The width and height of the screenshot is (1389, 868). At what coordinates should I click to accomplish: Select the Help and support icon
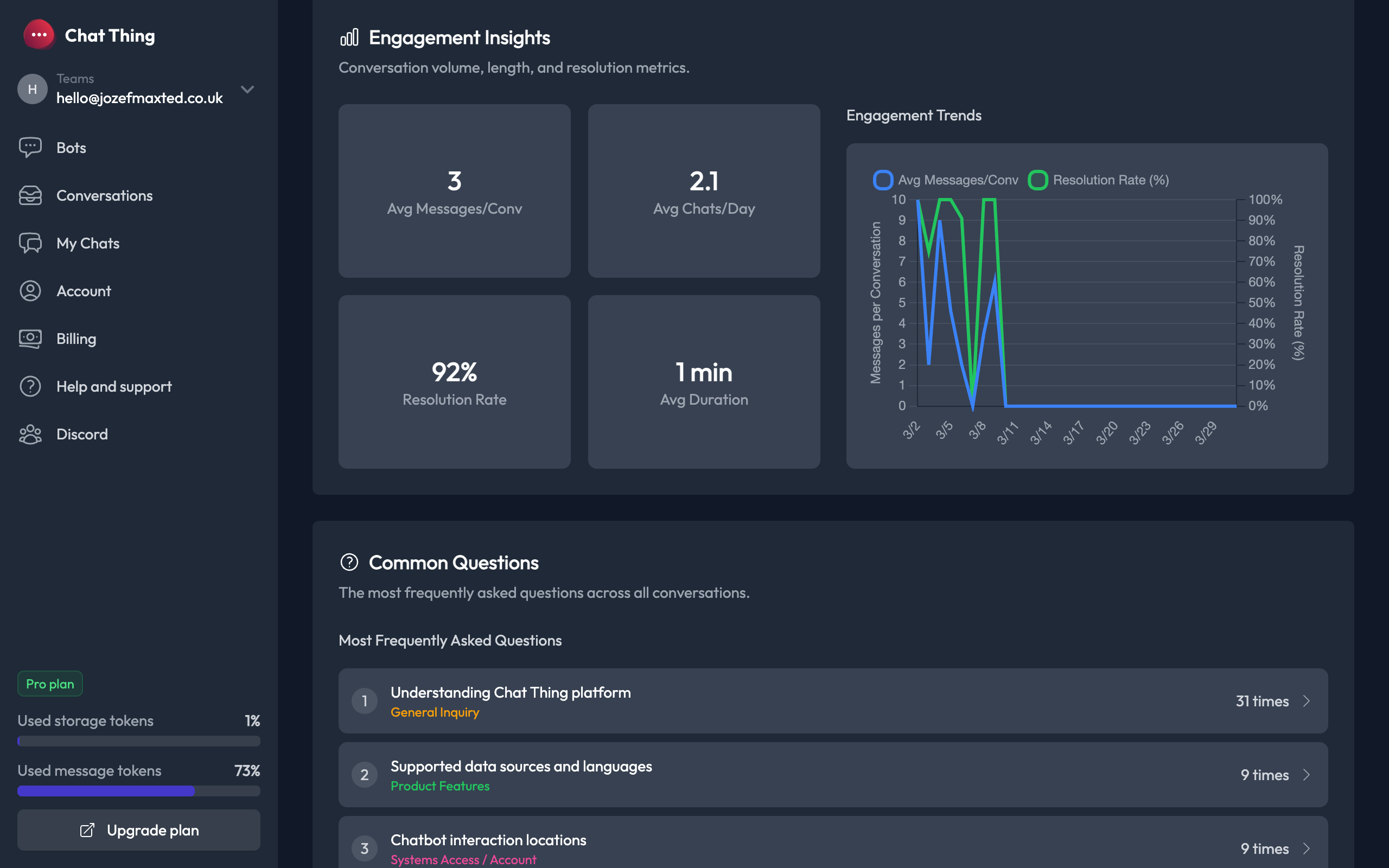coord(30,386)
